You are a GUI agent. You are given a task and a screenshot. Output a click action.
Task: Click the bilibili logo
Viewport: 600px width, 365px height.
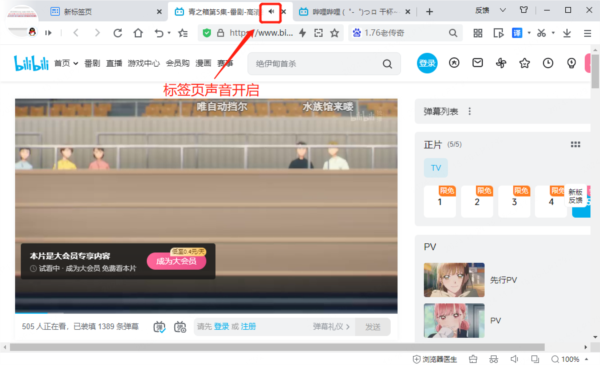[x=31, y=63]
